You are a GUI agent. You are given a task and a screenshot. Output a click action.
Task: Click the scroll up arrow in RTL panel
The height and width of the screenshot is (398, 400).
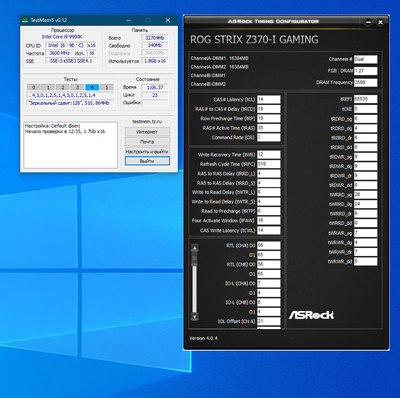(195, 248)
